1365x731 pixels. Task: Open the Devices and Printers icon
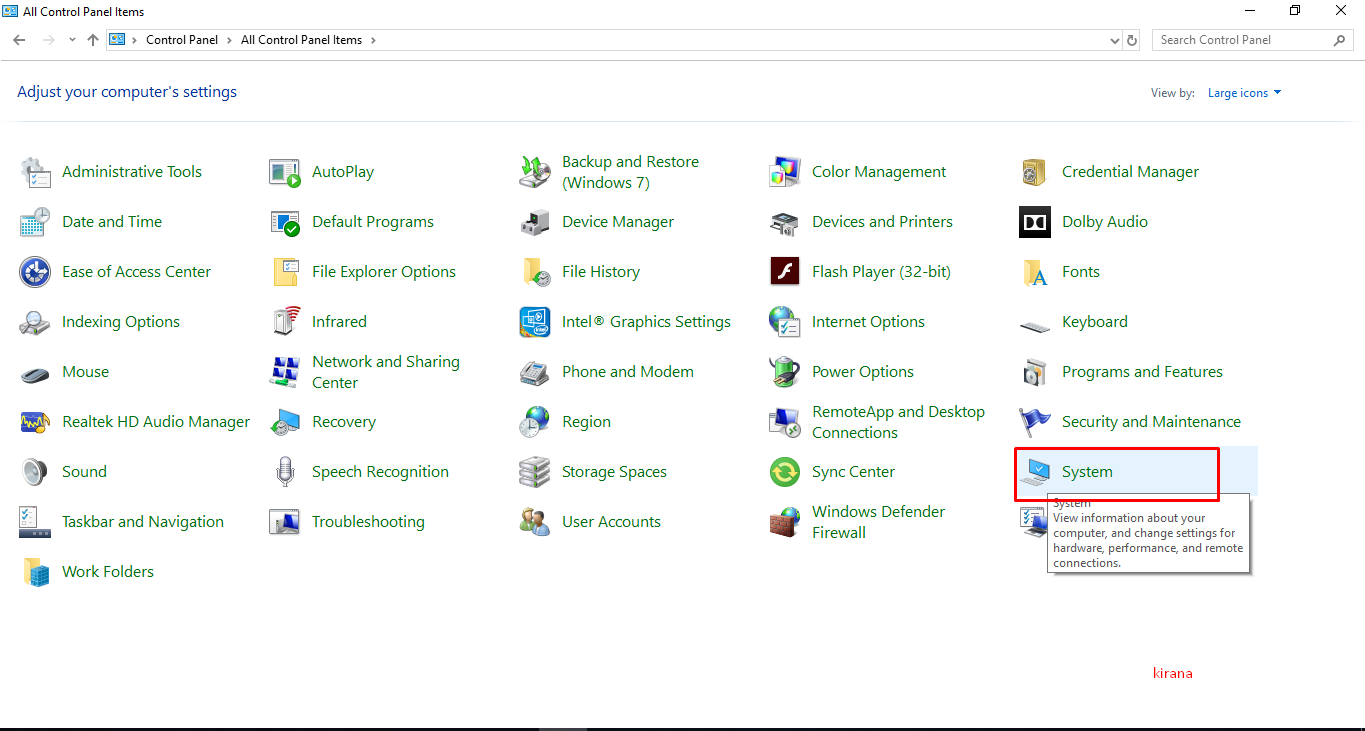(x=785, y=222)
